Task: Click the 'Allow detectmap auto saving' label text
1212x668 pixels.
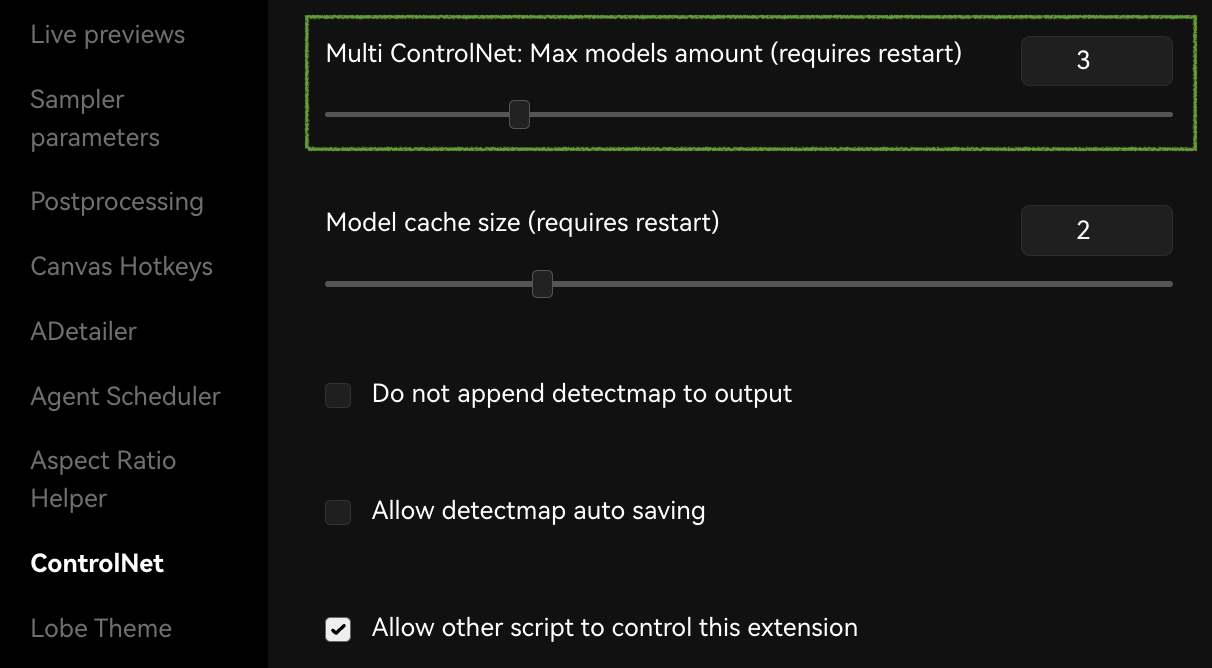Action: pyautogui.click(x=538, y=511)
